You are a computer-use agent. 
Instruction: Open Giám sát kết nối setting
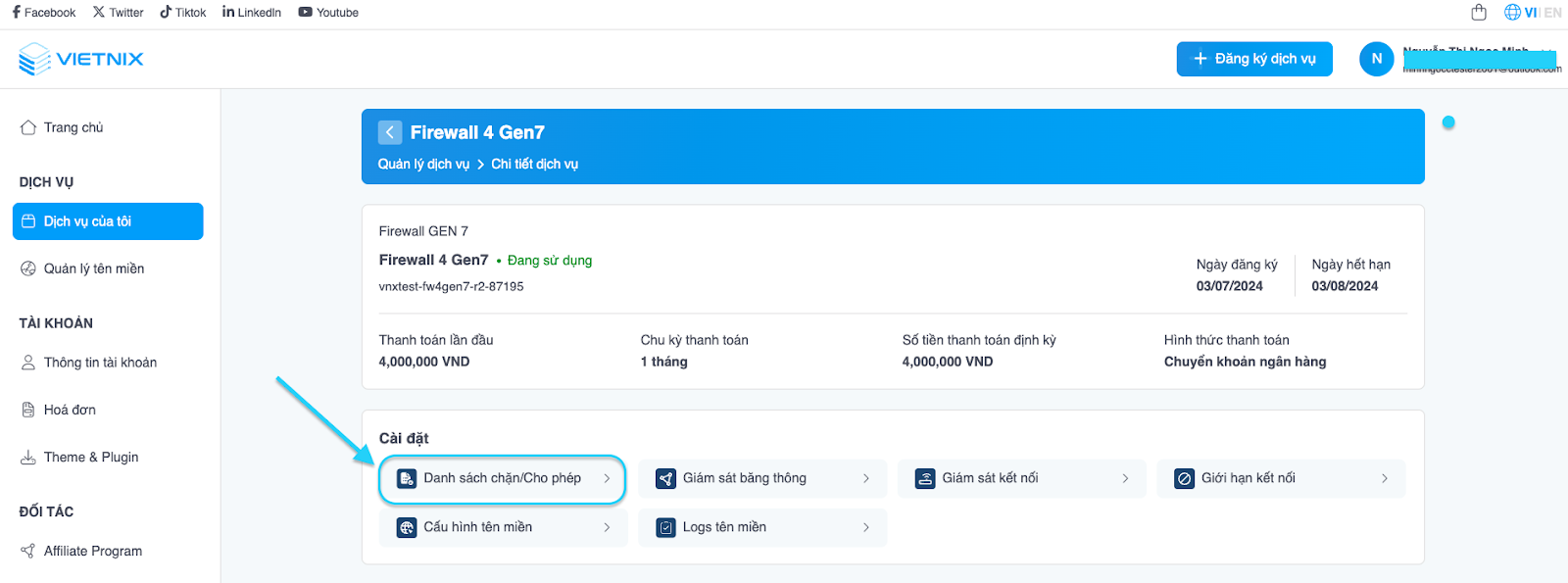pos(1022,478)
